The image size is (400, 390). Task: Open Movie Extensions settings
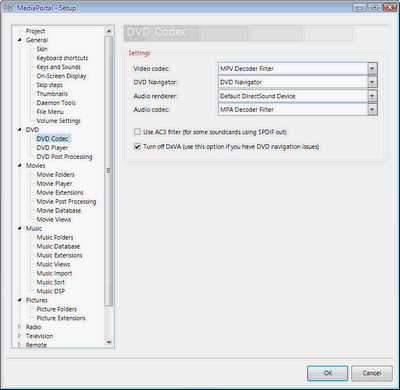[60, 193]
